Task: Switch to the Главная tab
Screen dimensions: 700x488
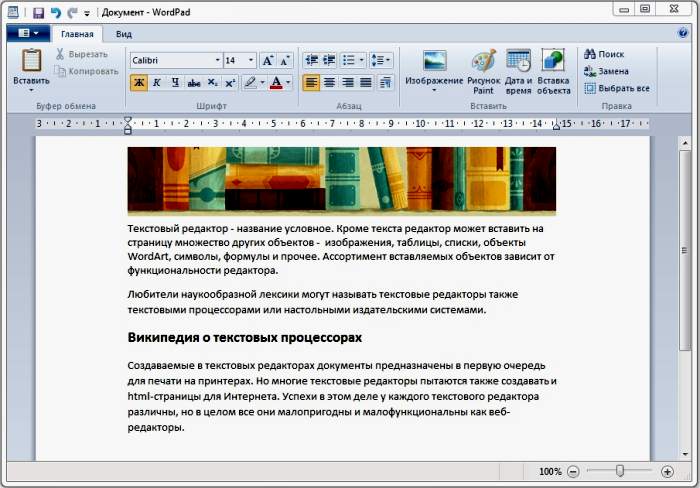Action: (x=77, y=34)
